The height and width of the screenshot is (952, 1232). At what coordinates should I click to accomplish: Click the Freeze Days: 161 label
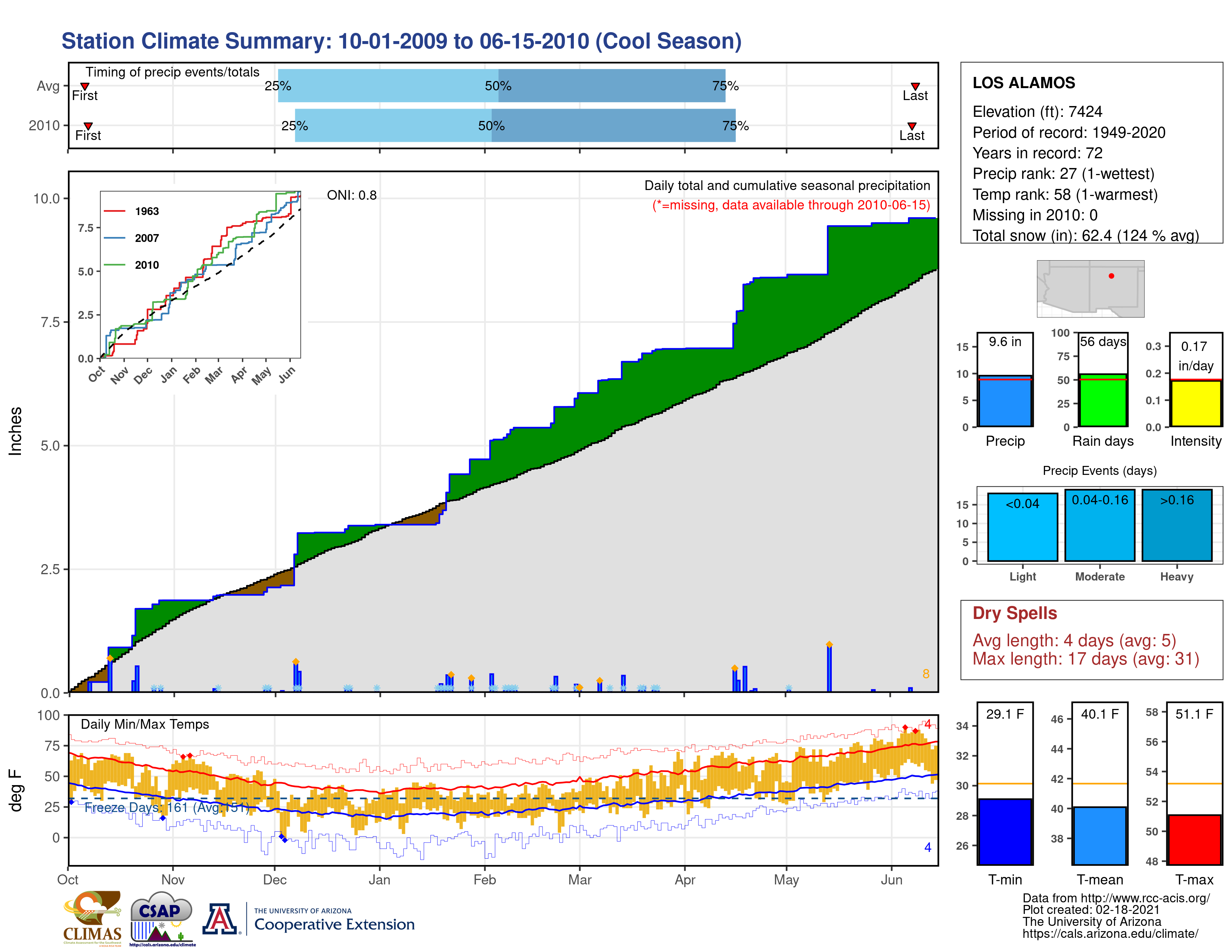(167, 808)
